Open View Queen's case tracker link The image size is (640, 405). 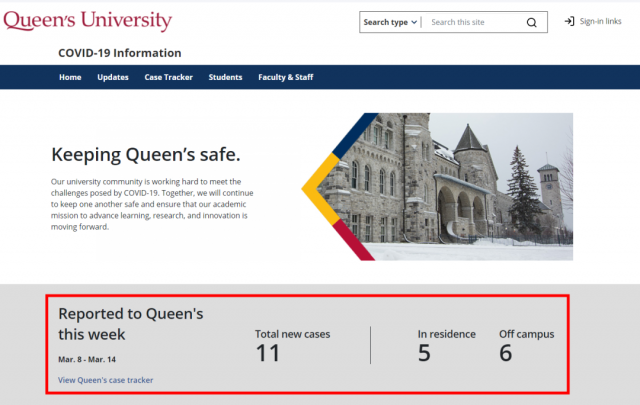(x=106, y=380)
